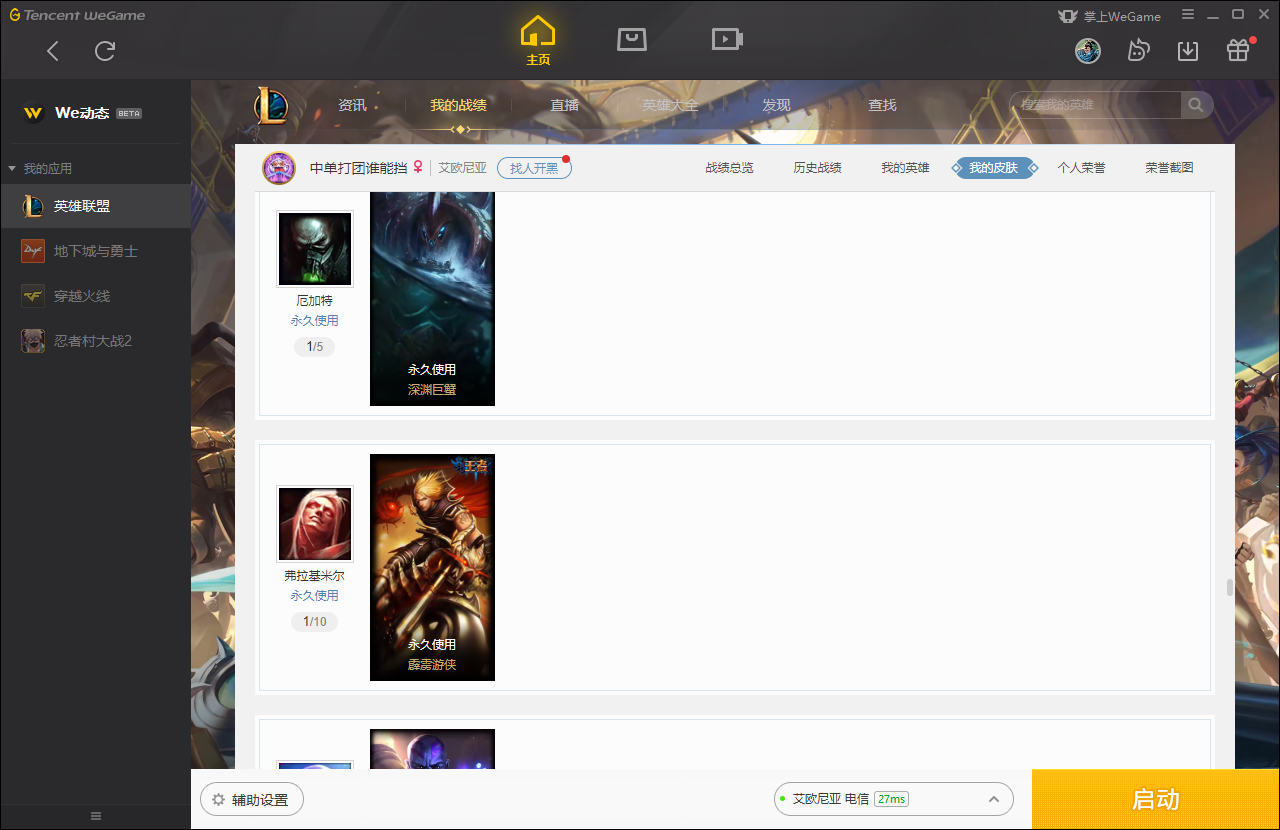1280x830 pixels.
Task: Open the user avatar in the top bar
Action: point(1088,50)
